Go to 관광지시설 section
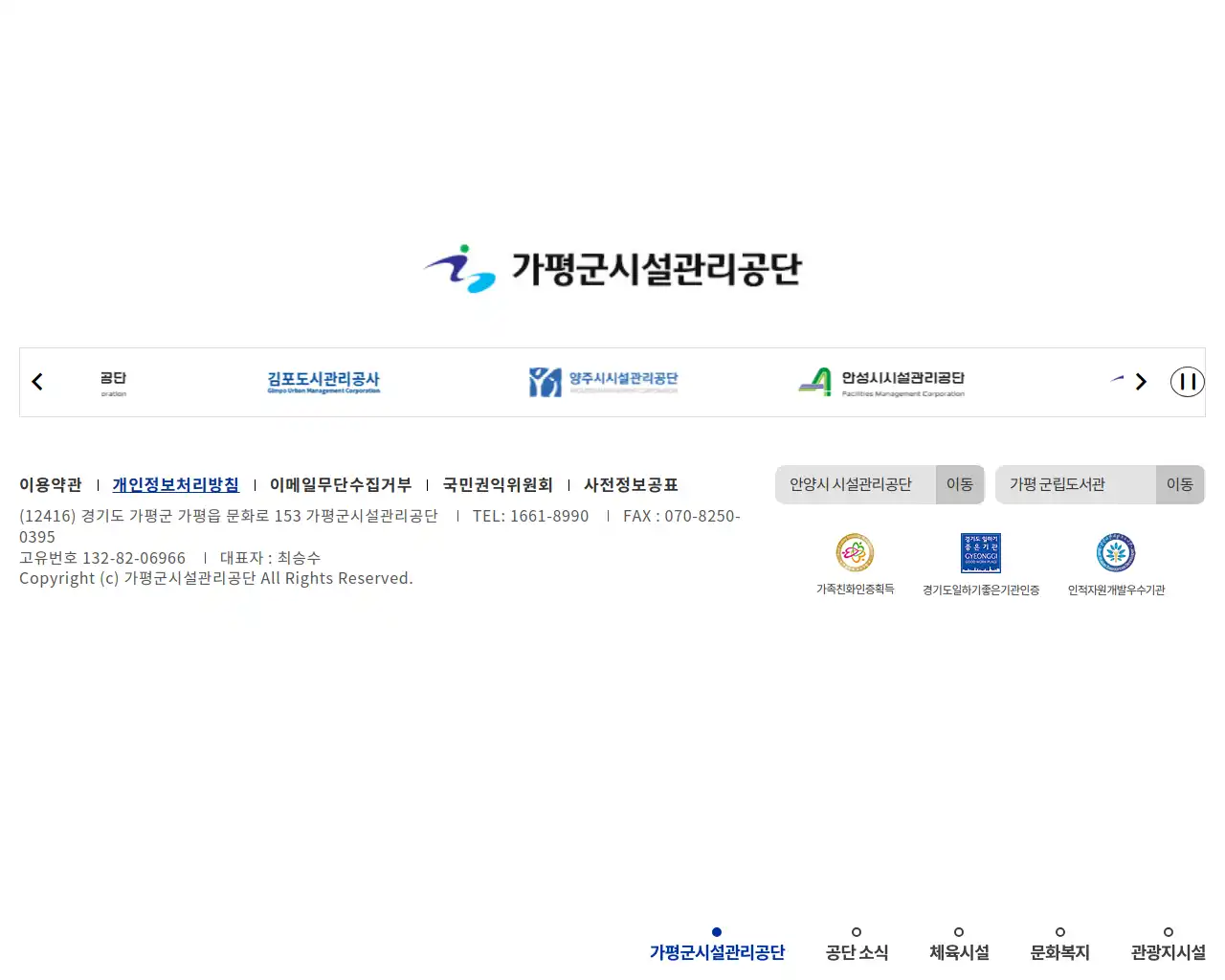This screenshot has width=1225, height=980. [x=1168, y=945]
